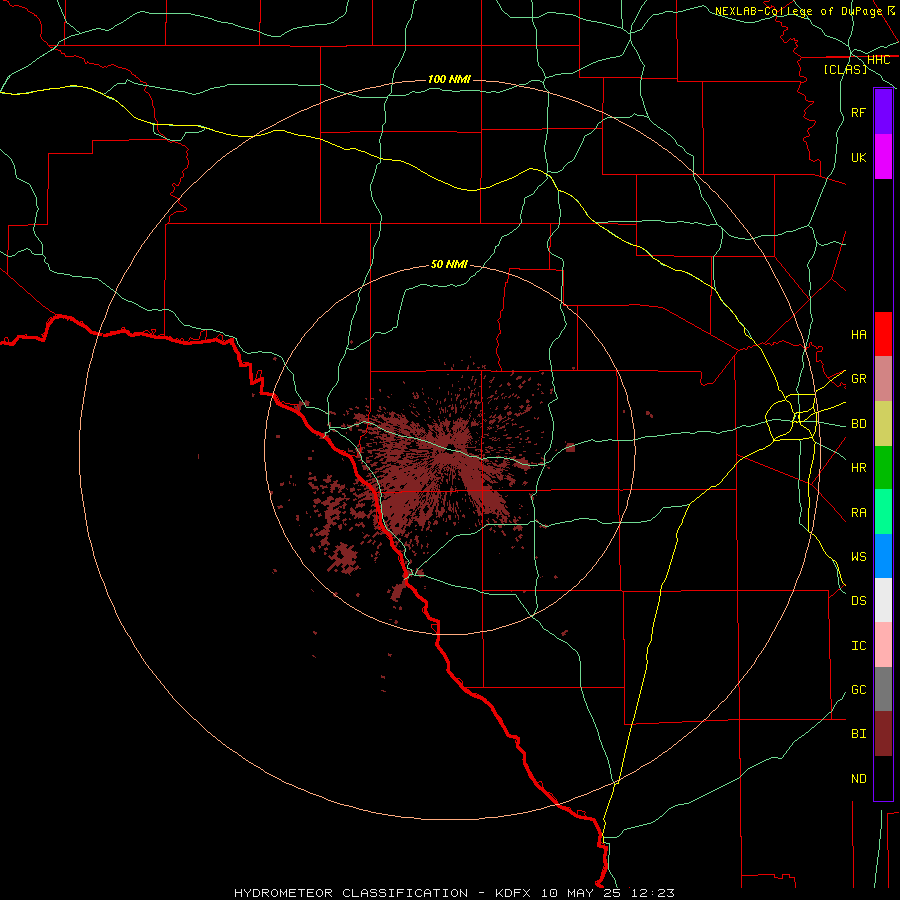The width and height of the screenshot is (900, 900).
Task: Click the BD legend label
Action: coord(858,423)
